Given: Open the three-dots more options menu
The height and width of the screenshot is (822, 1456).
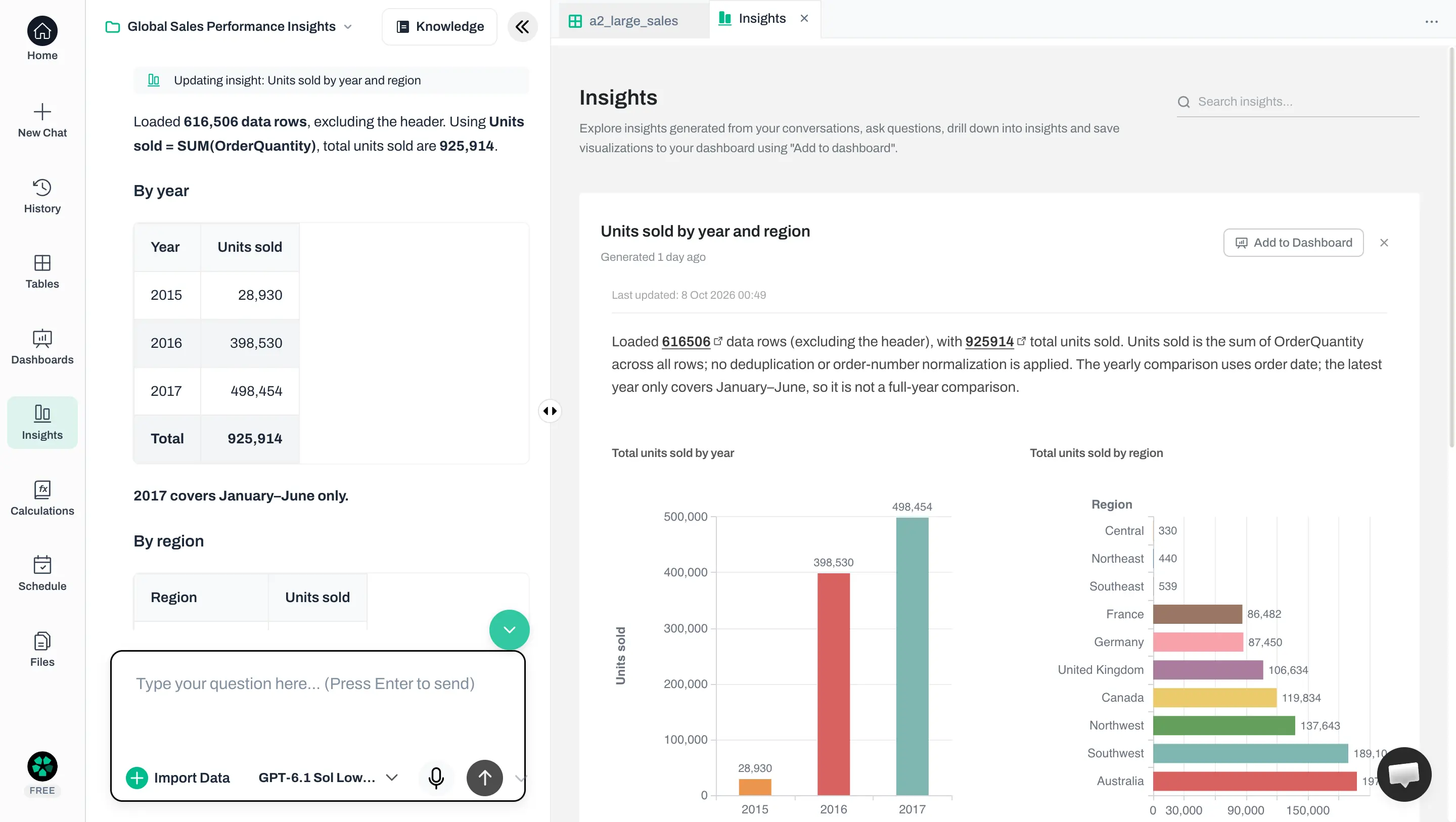Looking at the screenshot, I should 1431,21.
